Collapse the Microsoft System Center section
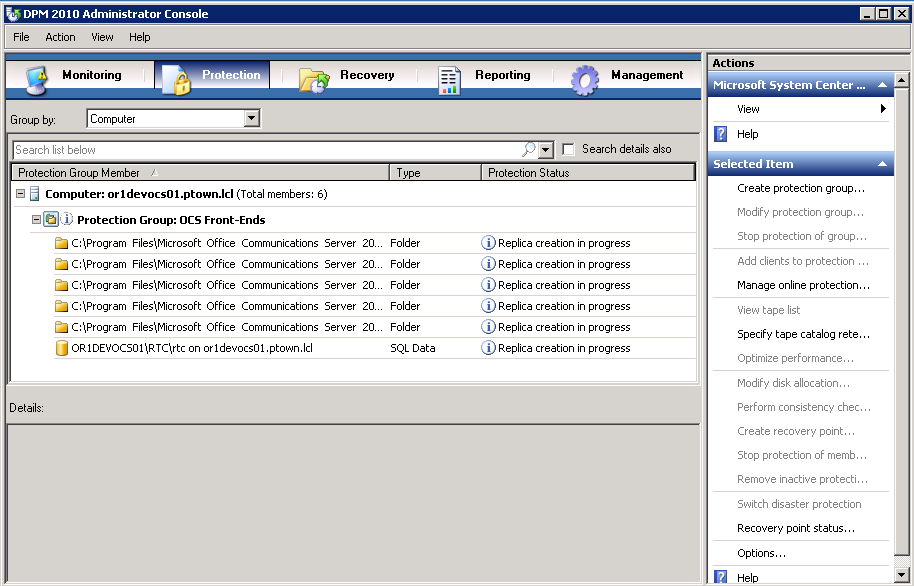Screen dimensions: 914x586 pos(882,85)
